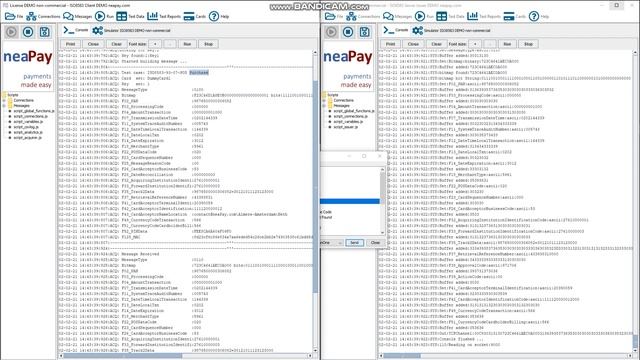Maximize the right Server window
This screenshot has height=360, width=640.
click(617, 5)
